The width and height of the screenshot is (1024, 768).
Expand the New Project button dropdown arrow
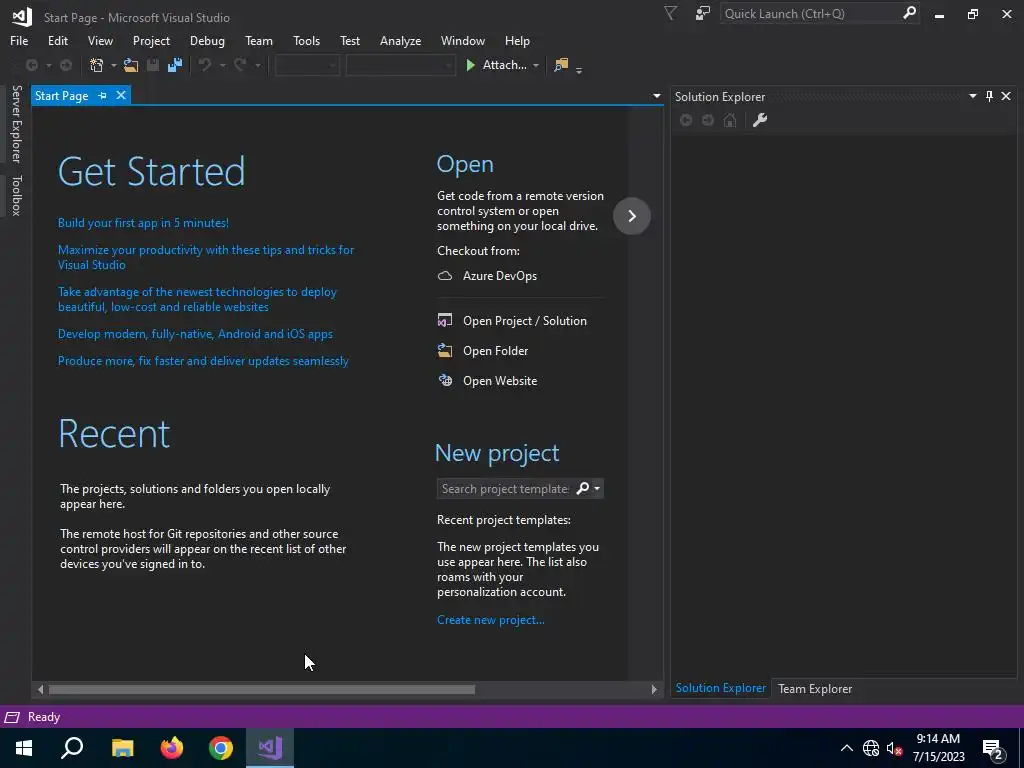point(113,66)
